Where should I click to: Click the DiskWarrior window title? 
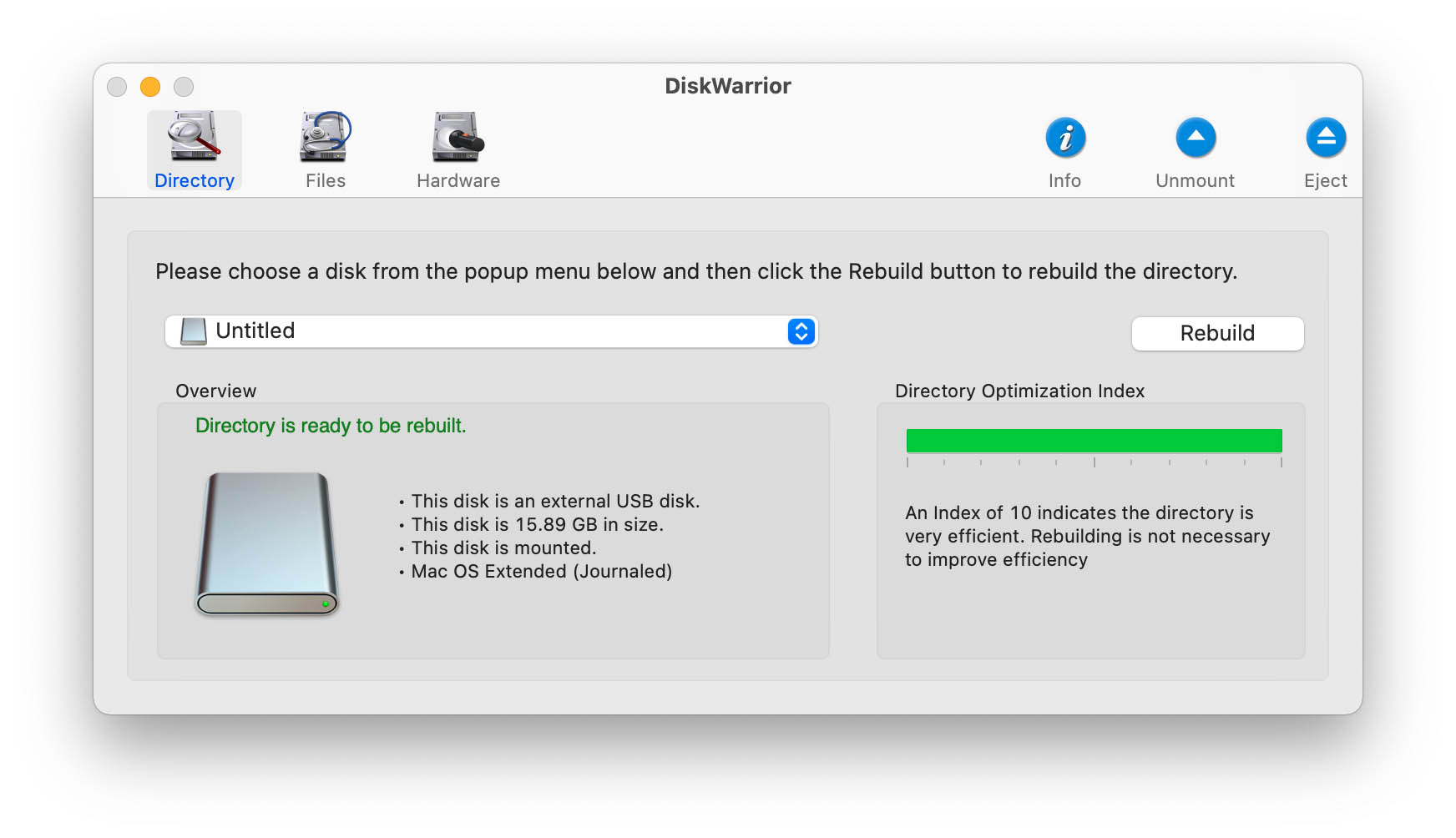coord(728,86)
